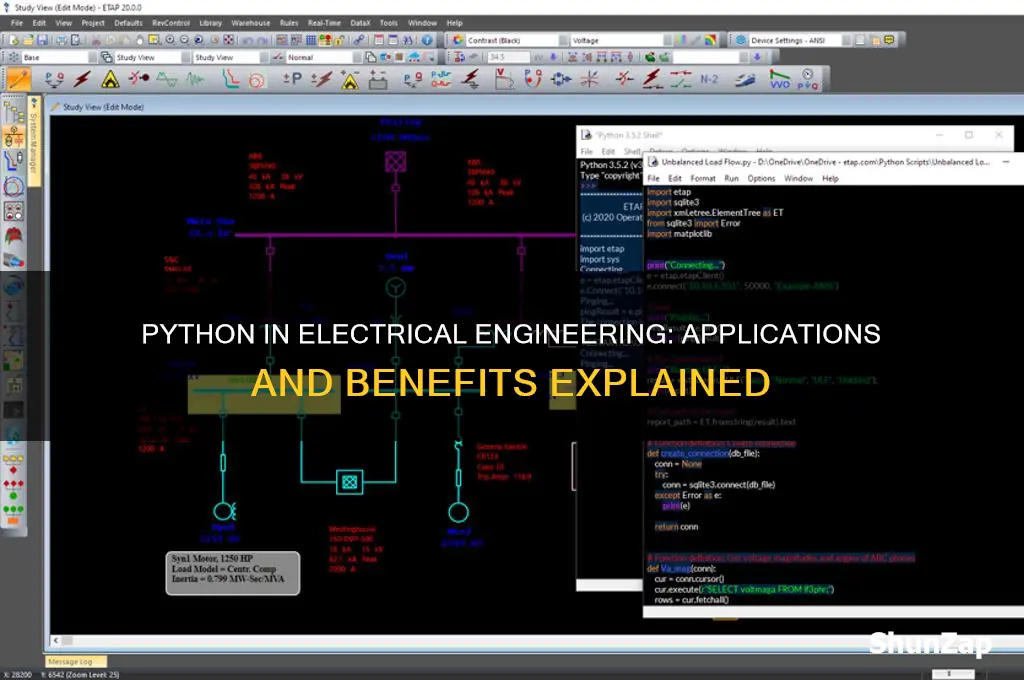Image resolution: width=1024 pixels, height=680 pixels.
Task: Open Star Protective Coordination mode
Action: pyautogui.click(x=230, y=80)
